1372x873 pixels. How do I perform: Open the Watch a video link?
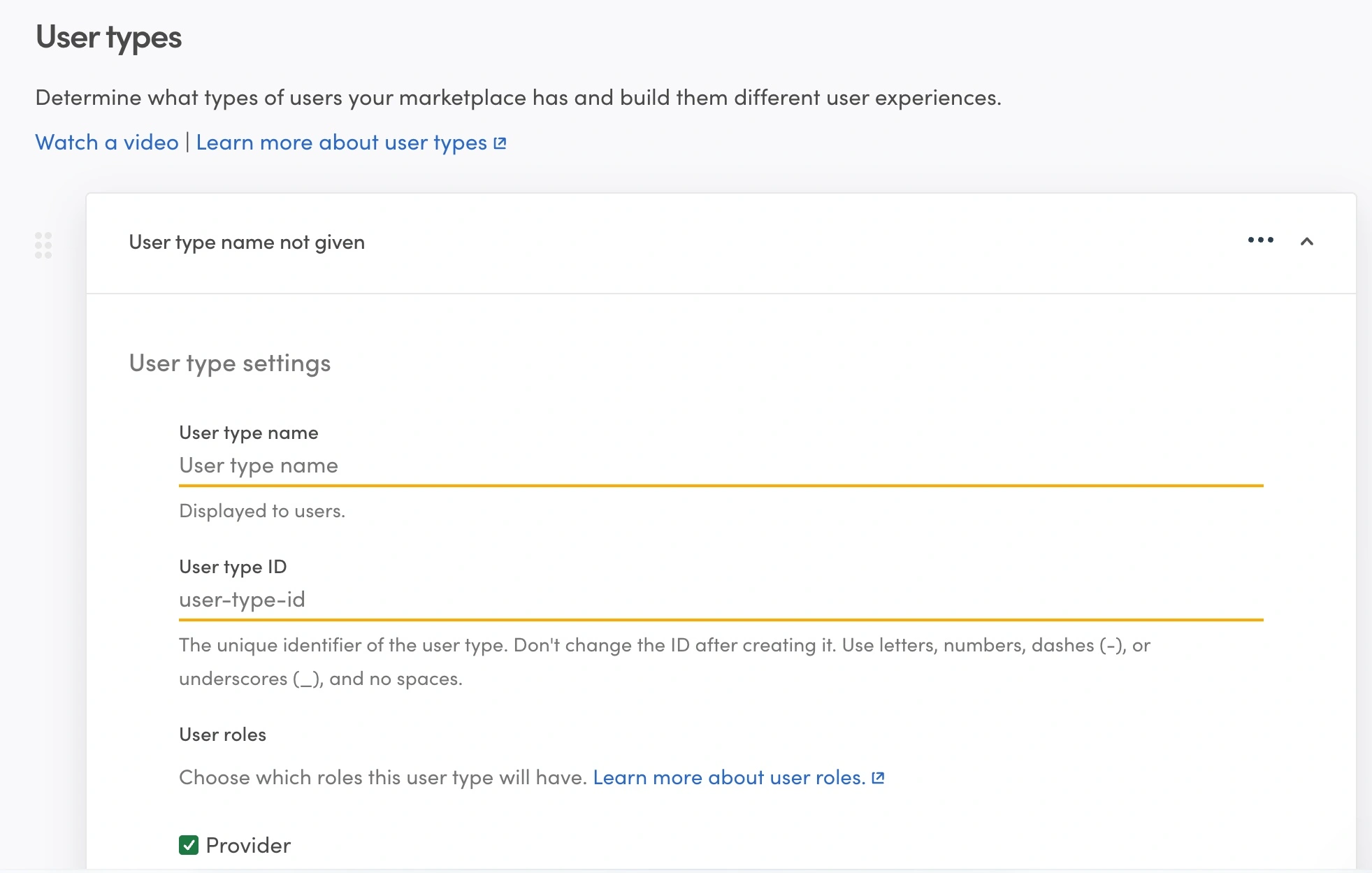[x=107, y=143]
